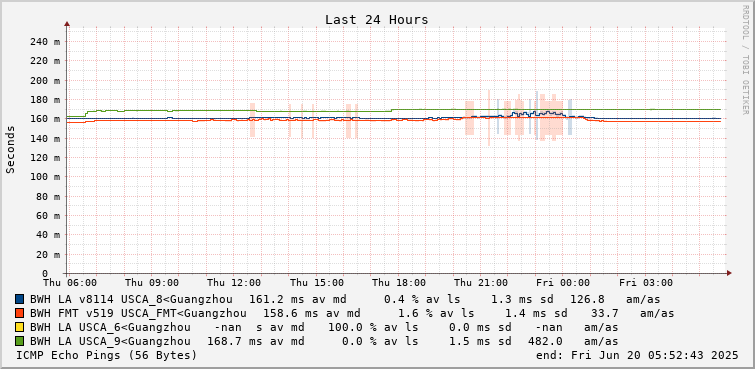Click the 'Thu 09:00' time axis label
The image size is (755, 369).
click(x=152, y=283)
